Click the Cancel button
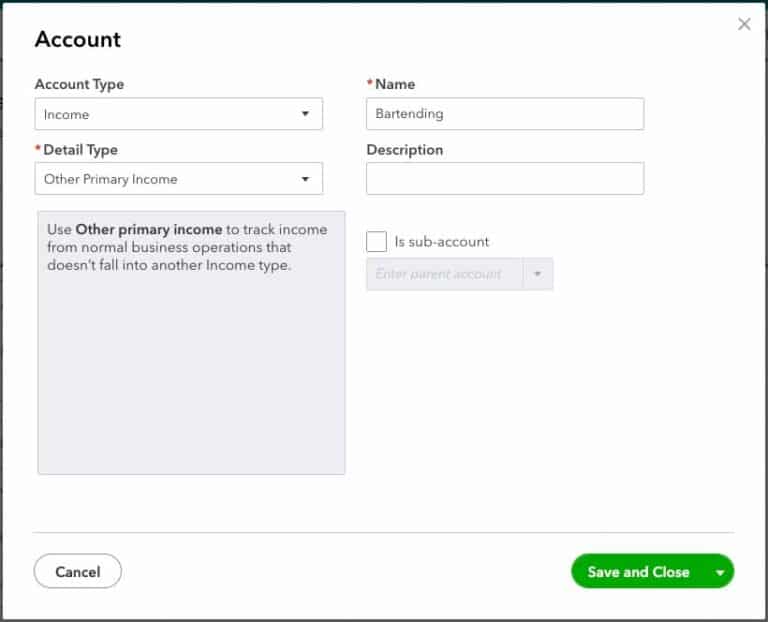 click(x=78, y=571)
